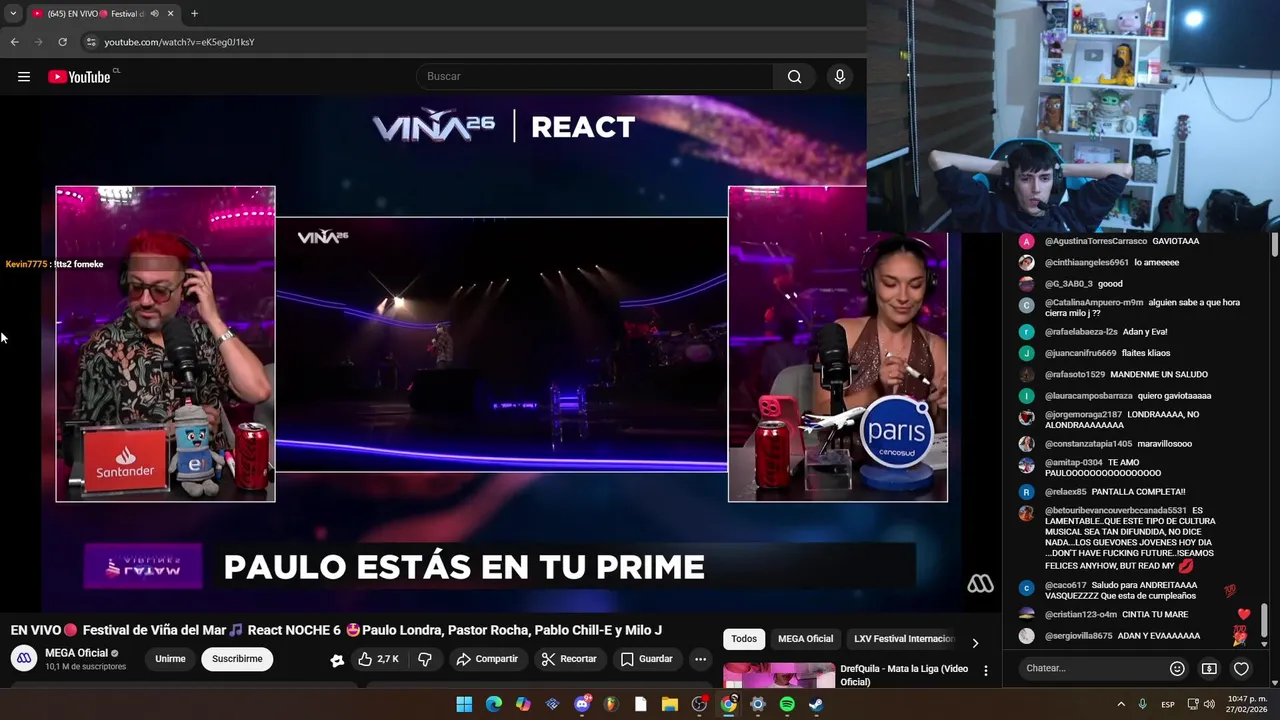
Task: Send a heart reaction in chat
Action: [1241, 668]
